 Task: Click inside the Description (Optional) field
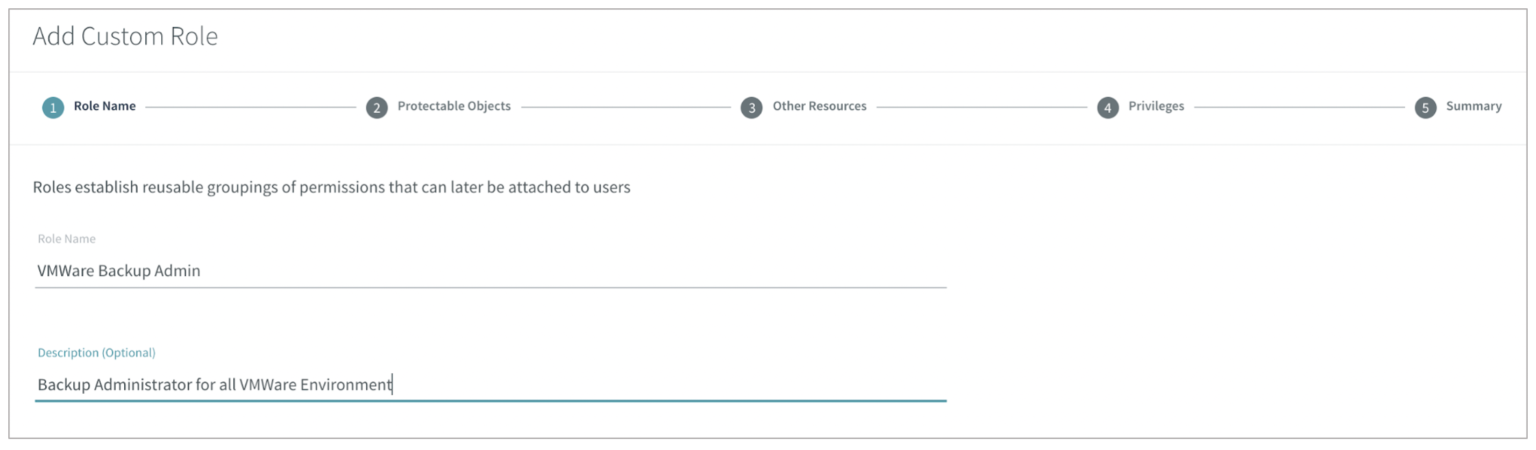click(x=490, y=384)
